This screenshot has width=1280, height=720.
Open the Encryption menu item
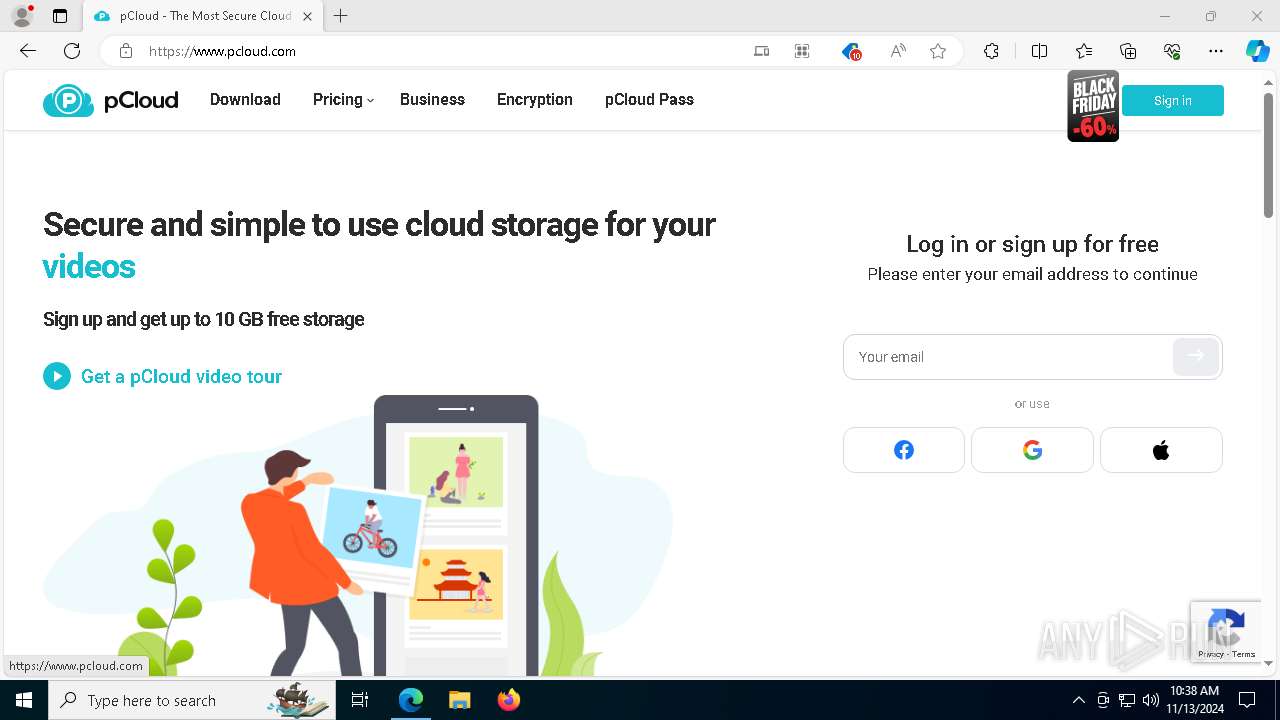click(535, 99)
